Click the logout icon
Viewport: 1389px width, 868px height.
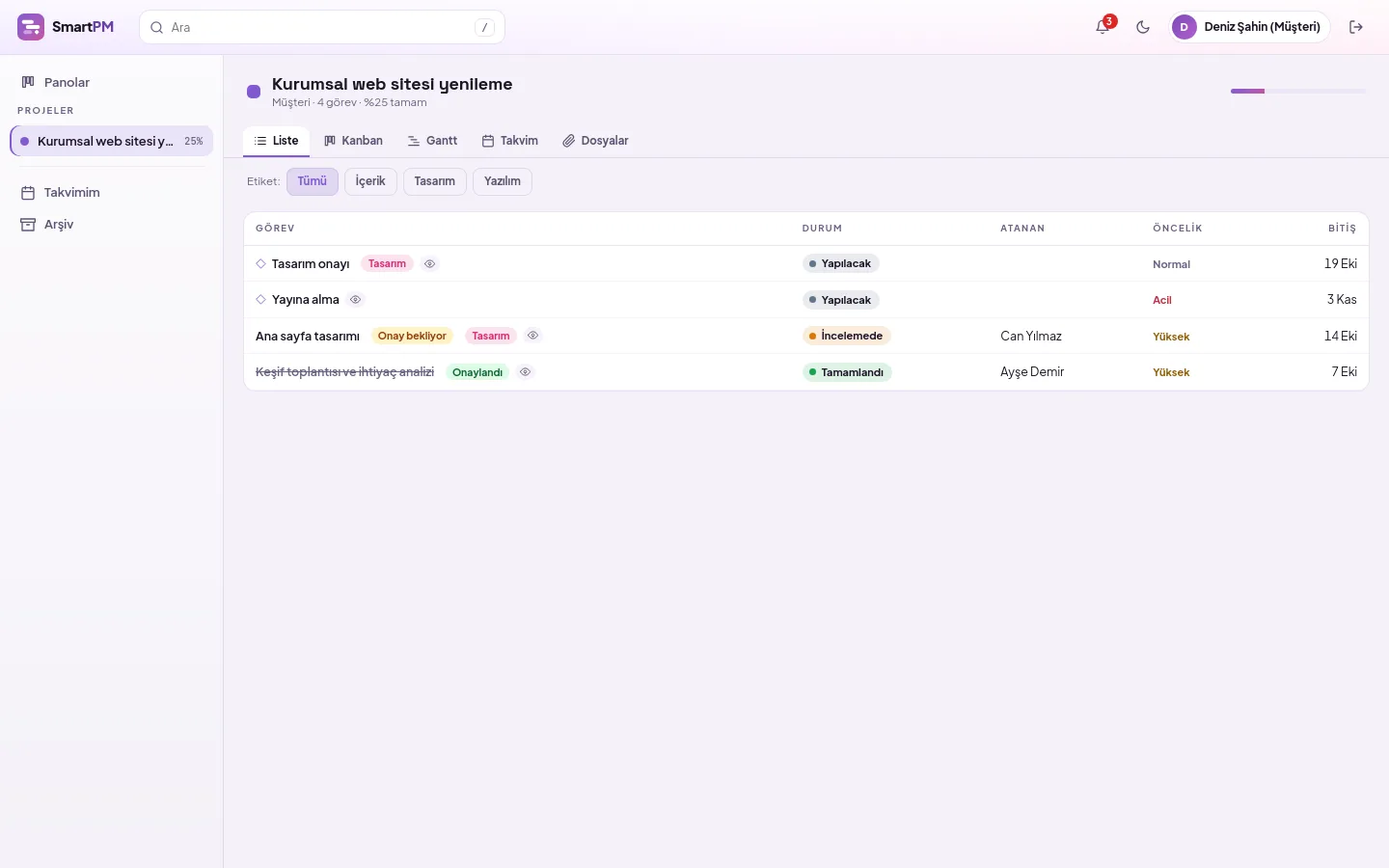pos(1356,27)
